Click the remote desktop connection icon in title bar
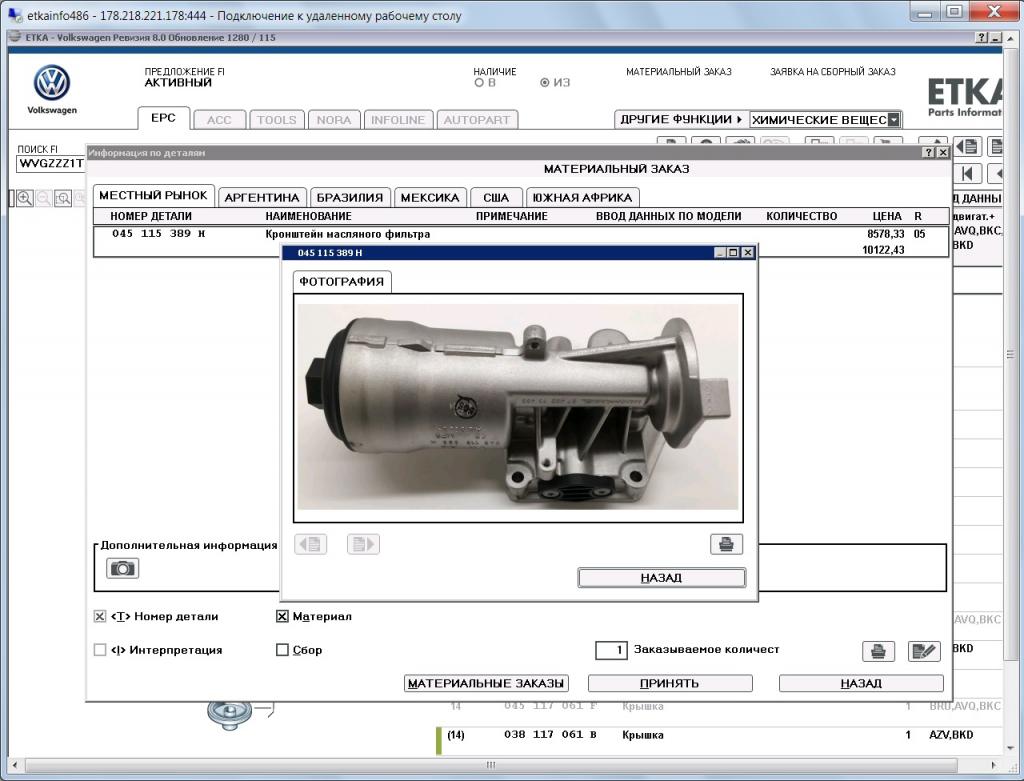 coord(14,14)
